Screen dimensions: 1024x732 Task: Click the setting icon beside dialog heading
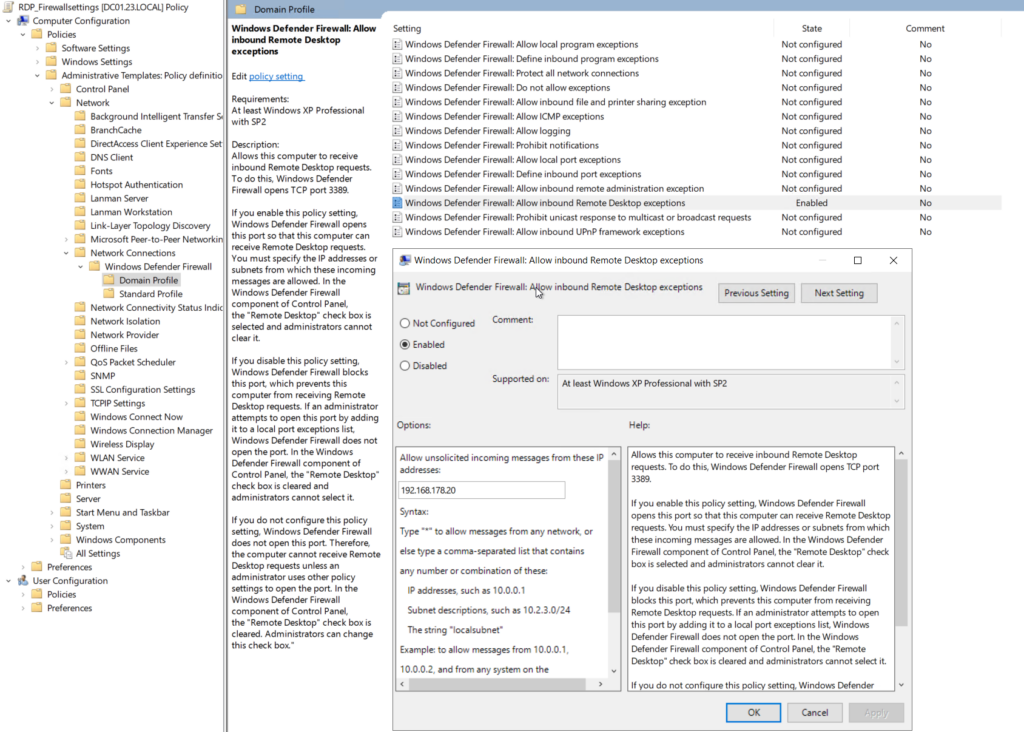404,288
